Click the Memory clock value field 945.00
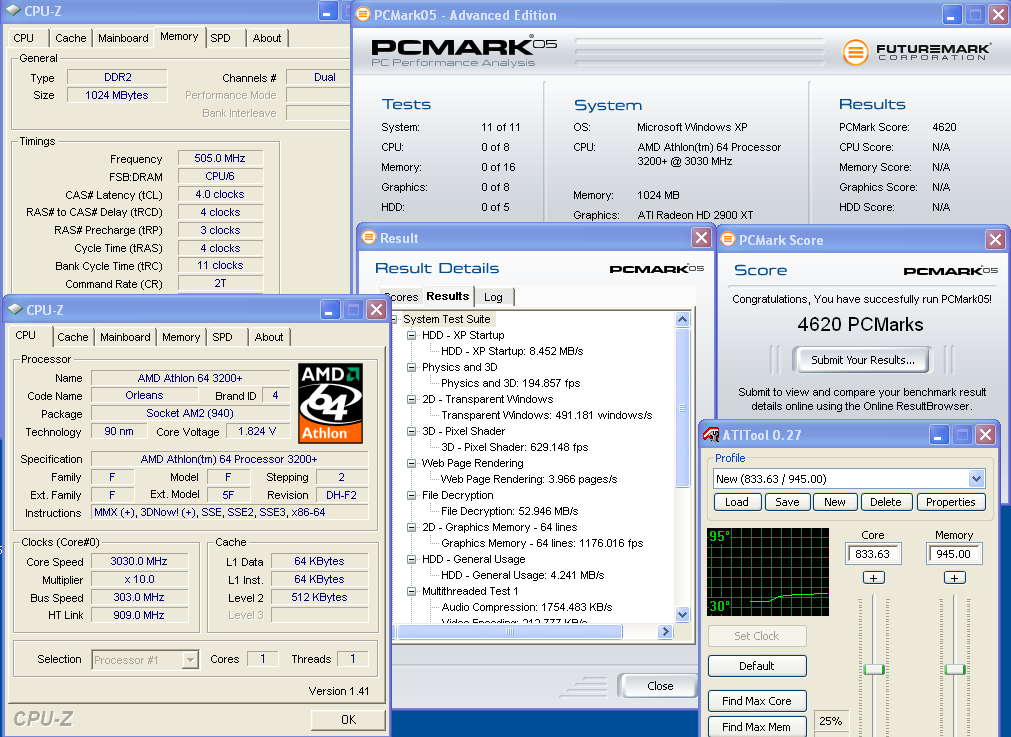Image resolution: width=1011 pixels, height=737 pixels. 954,554
